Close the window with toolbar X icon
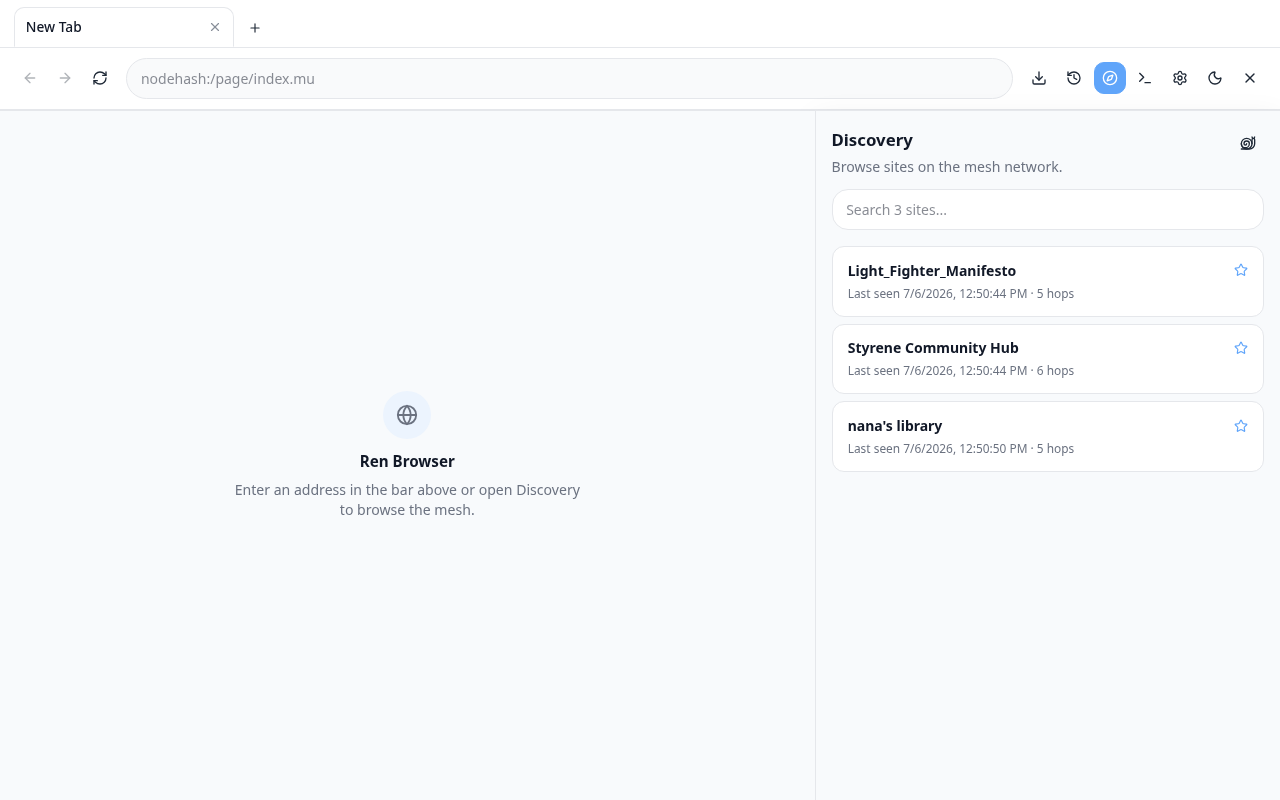This screenshot has width=1280, height=800. [1250, 78]
